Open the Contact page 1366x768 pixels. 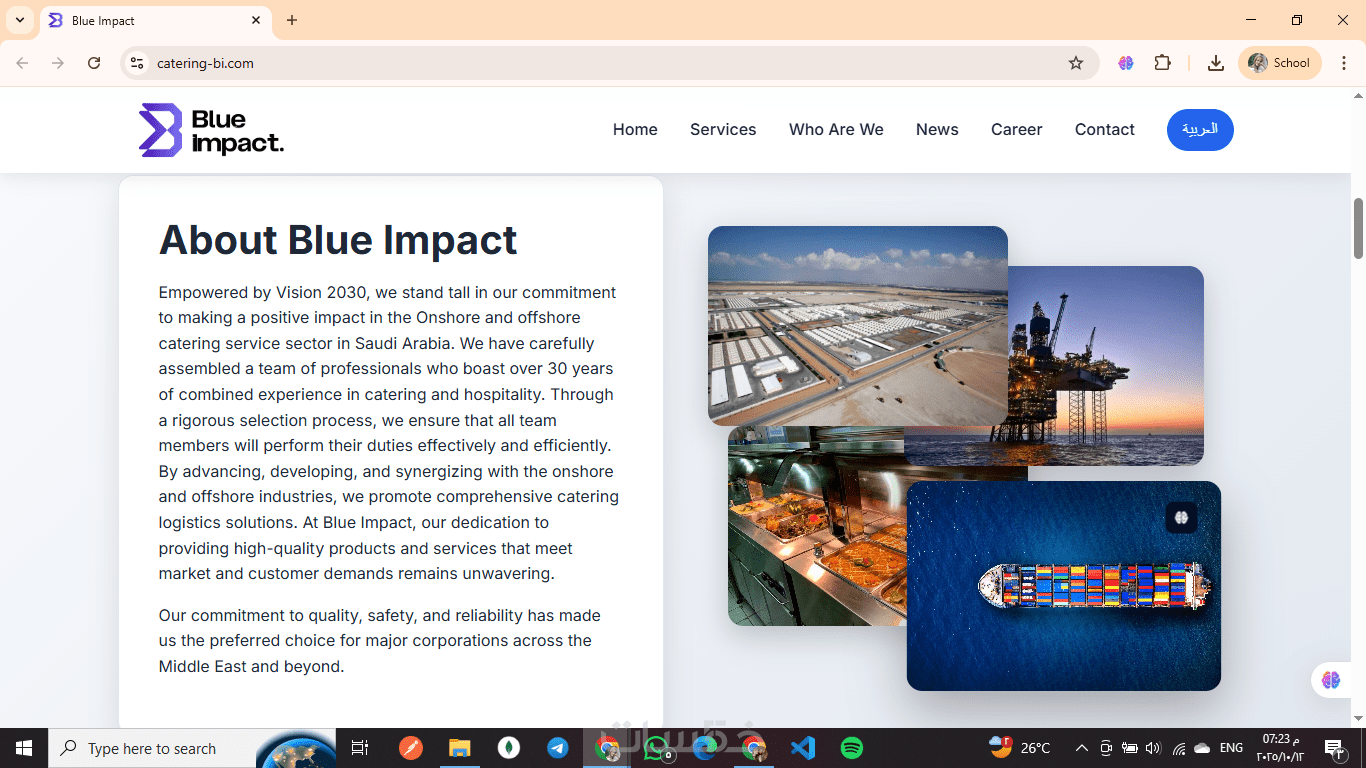(1105, 130)
